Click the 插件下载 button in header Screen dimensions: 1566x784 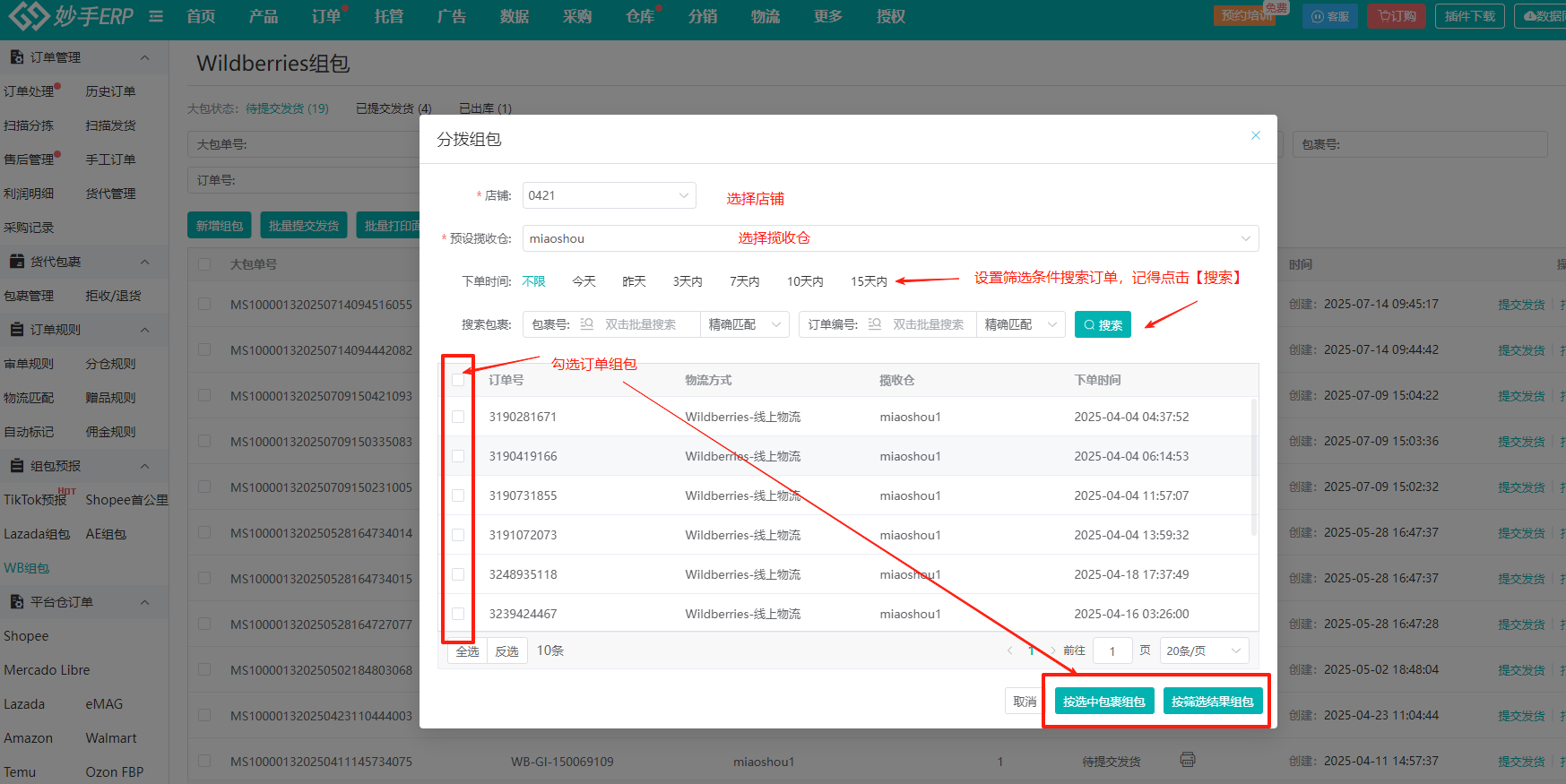[x=1470, y=16]
